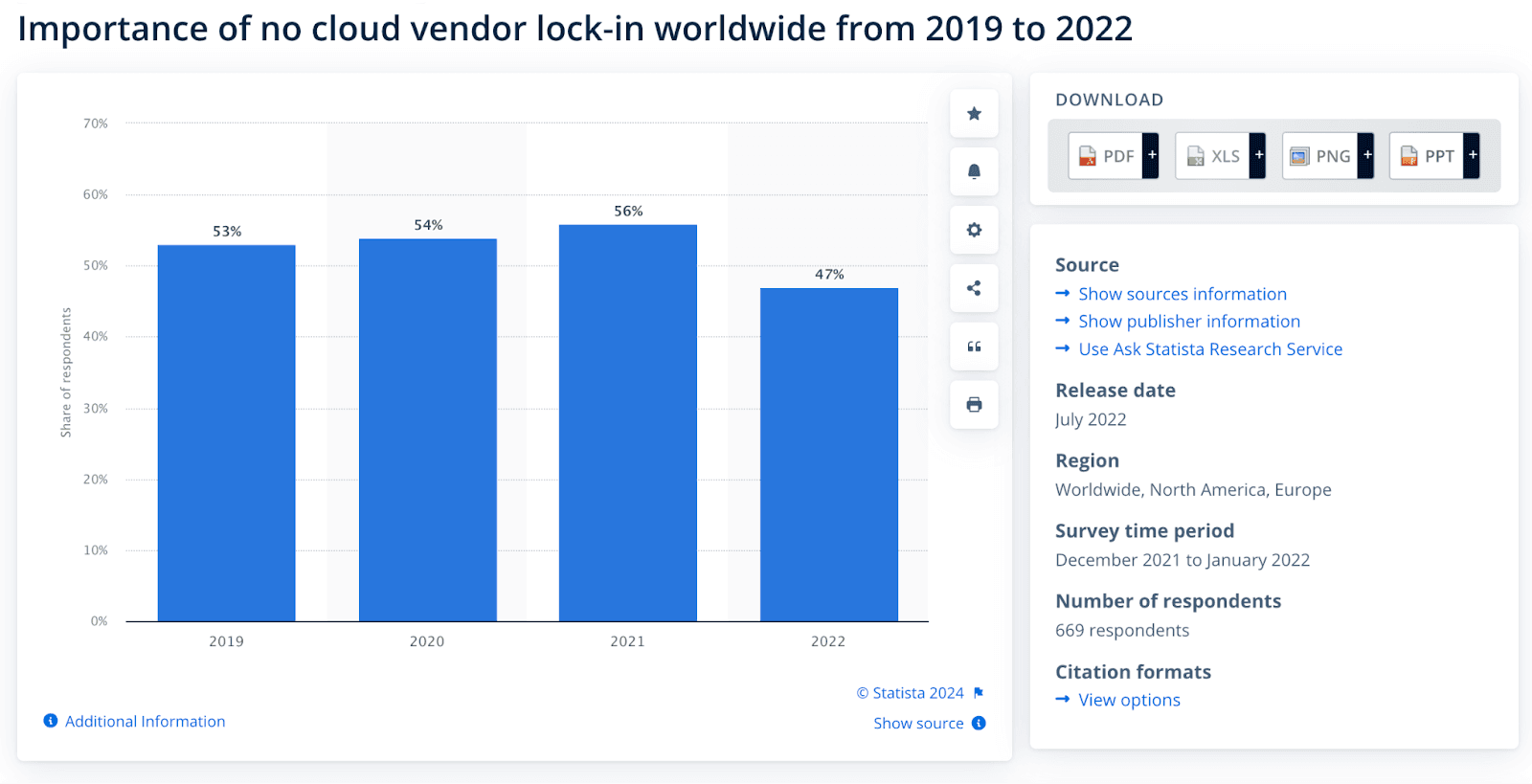Click the PPT file icon
Image resolution: width=1532 pixels, height=784 pixels.
pos(1409,156)
